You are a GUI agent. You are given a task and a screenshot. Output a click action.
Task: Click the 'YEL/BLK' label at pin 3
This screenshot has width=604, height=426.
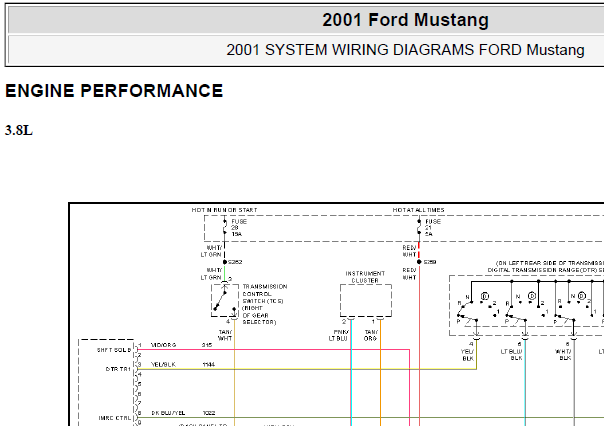click(x=163, y=364)
